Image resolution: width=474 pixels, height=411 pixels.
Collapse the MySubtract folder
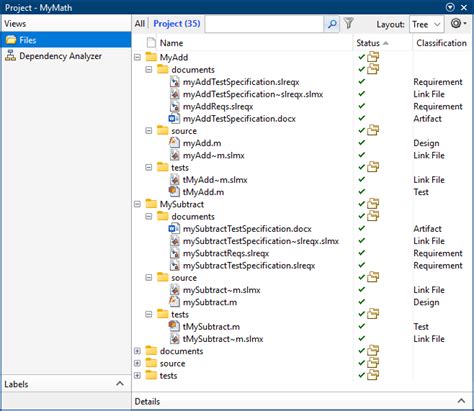click(x=137, y=204)
